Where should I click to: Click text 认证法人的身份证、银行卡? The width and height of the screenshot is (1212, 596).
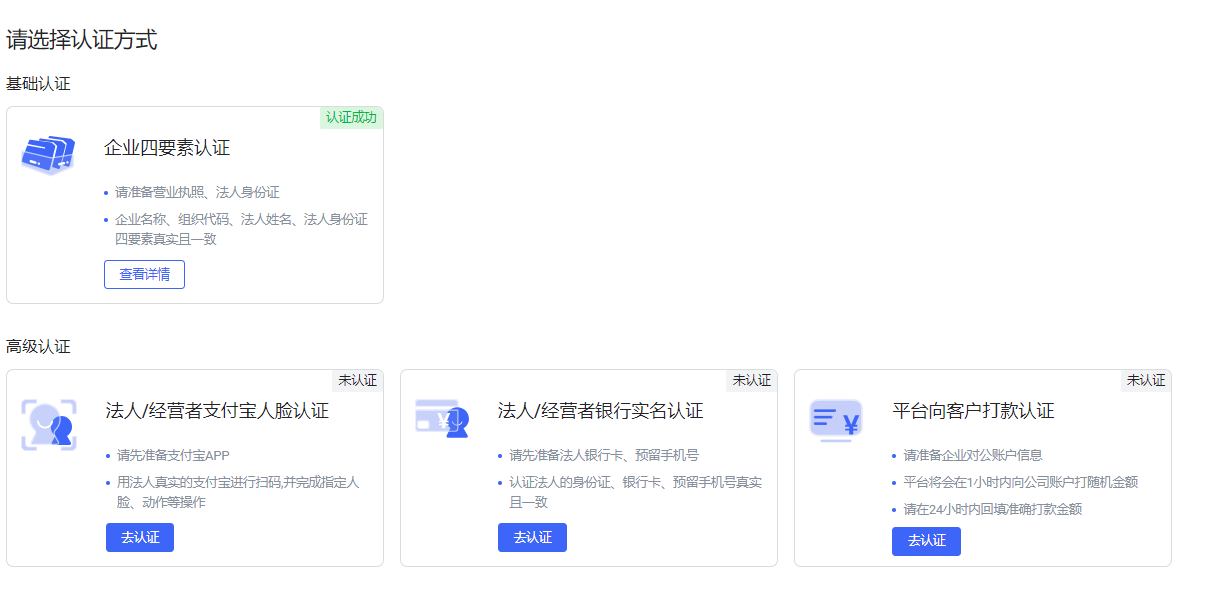[588, 482]
